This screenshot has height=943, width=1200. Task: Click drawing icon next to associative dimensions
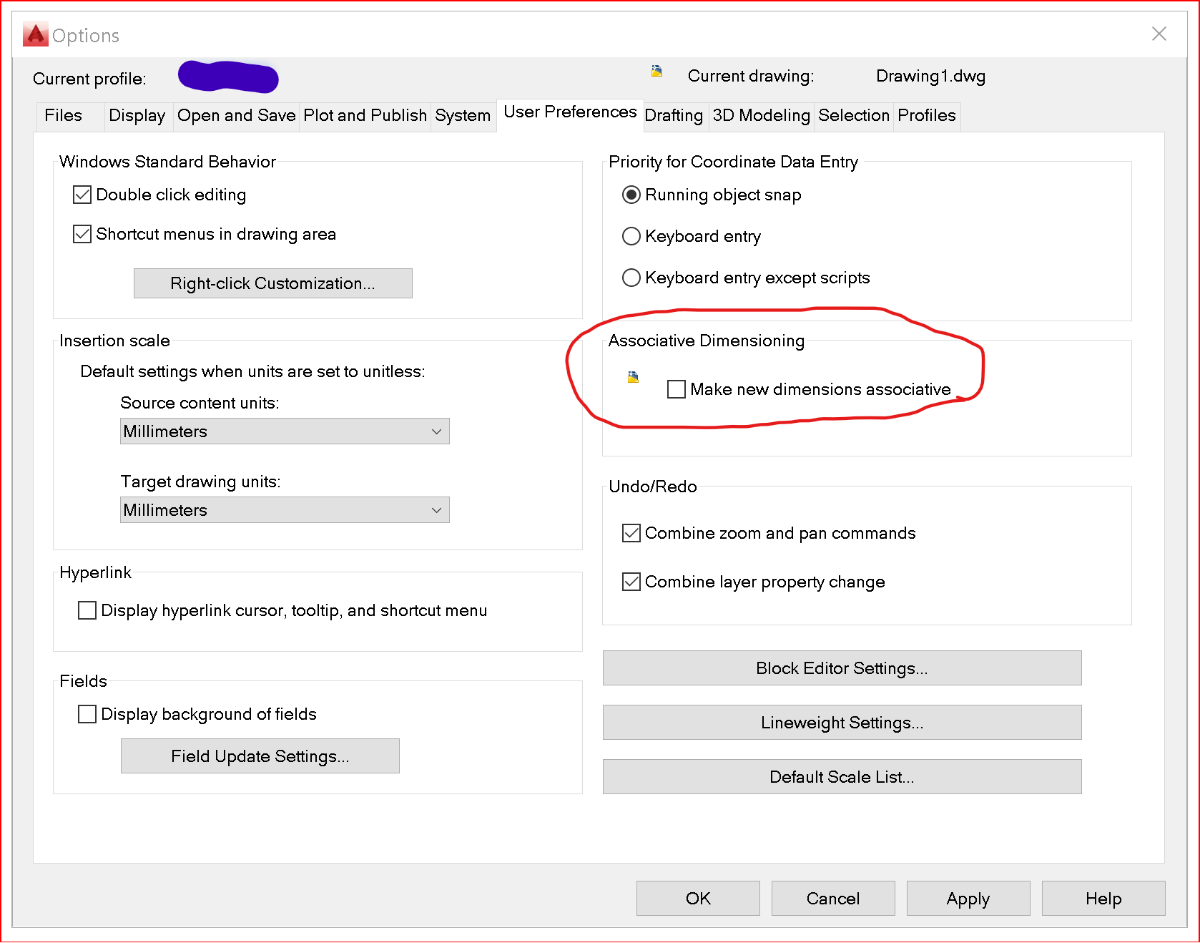tap(633, 377)
